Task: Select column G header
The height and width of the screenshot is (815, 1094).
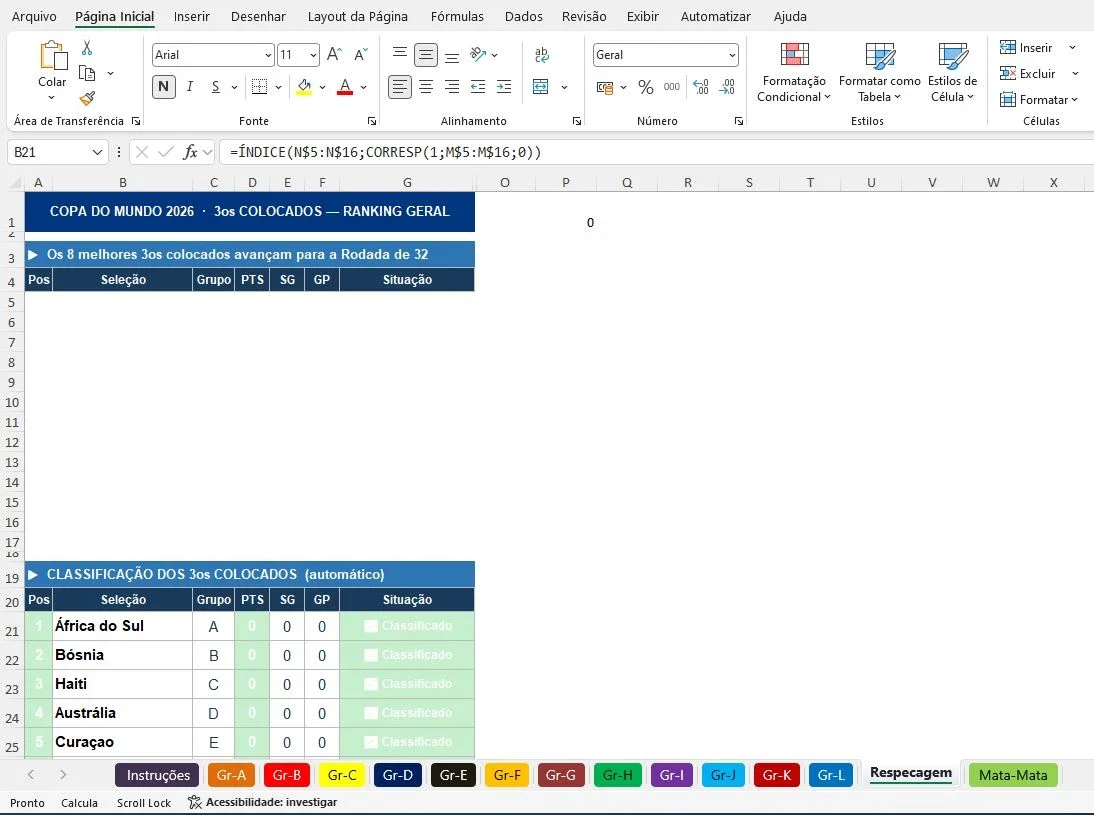Action: [x=407, y=183]
